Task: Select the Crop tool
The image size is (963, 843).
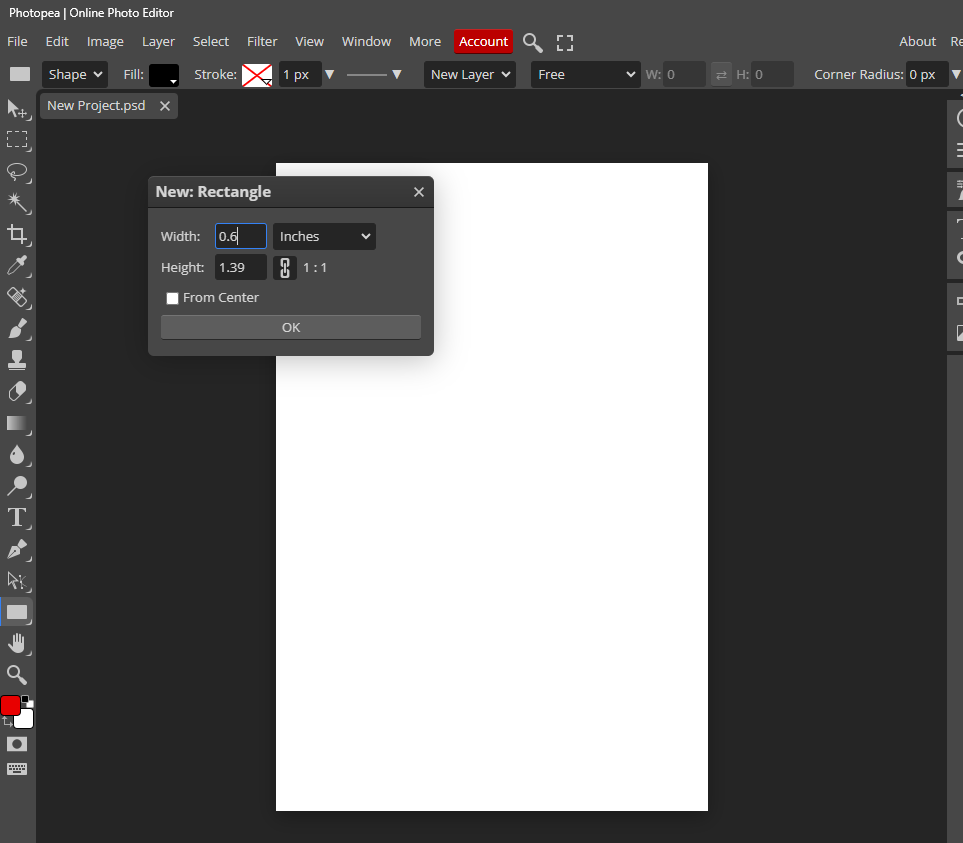Action: click(x=17, y=234)
